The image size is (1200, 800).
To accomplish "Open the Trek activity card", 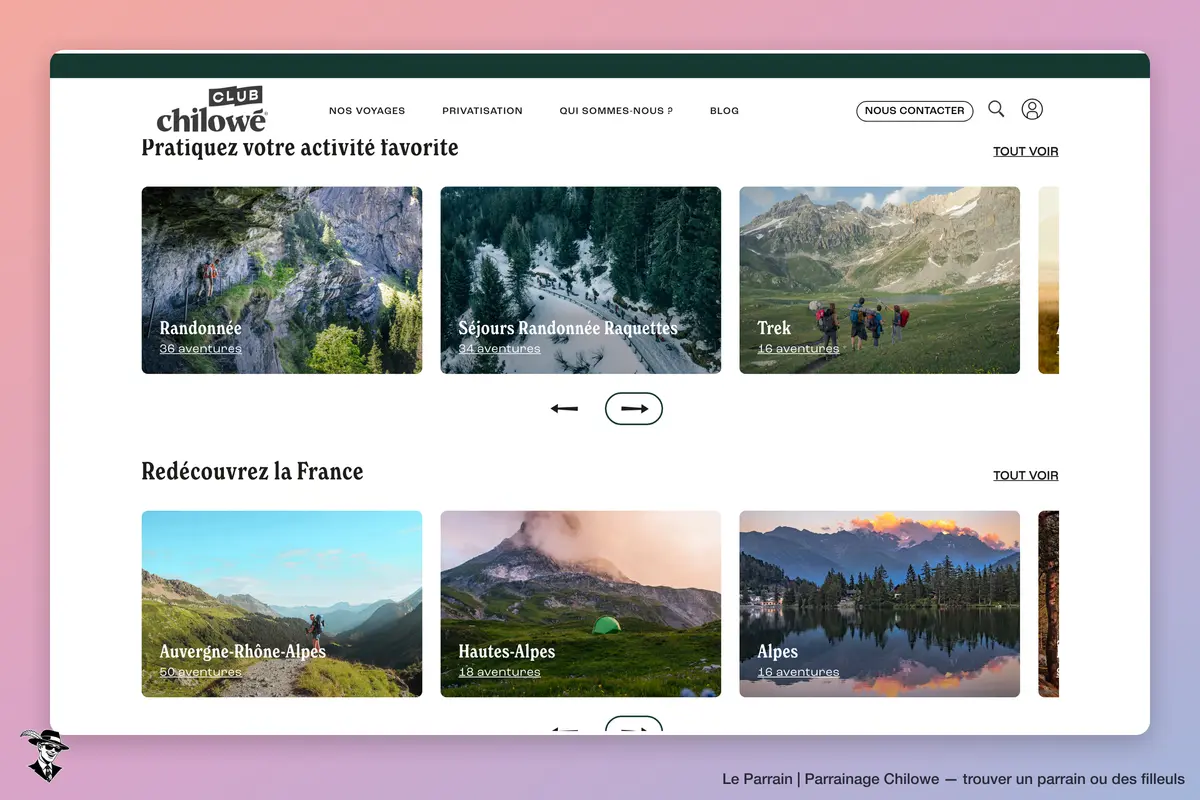I will (x=880, y=280).
